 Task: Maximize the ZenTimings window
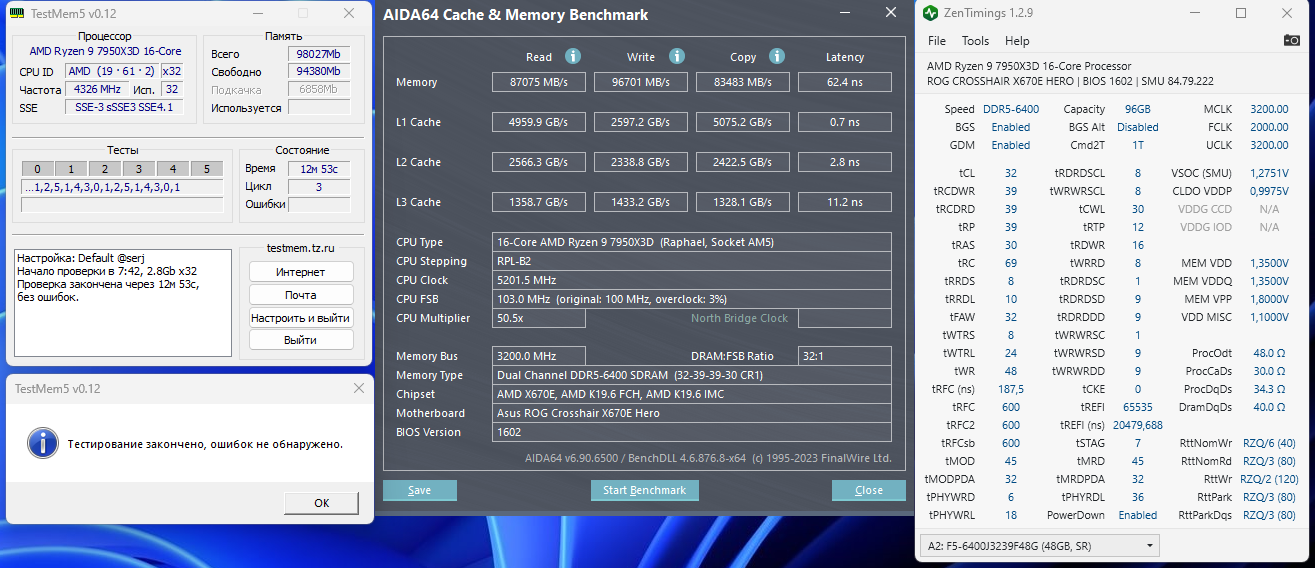1241,13
